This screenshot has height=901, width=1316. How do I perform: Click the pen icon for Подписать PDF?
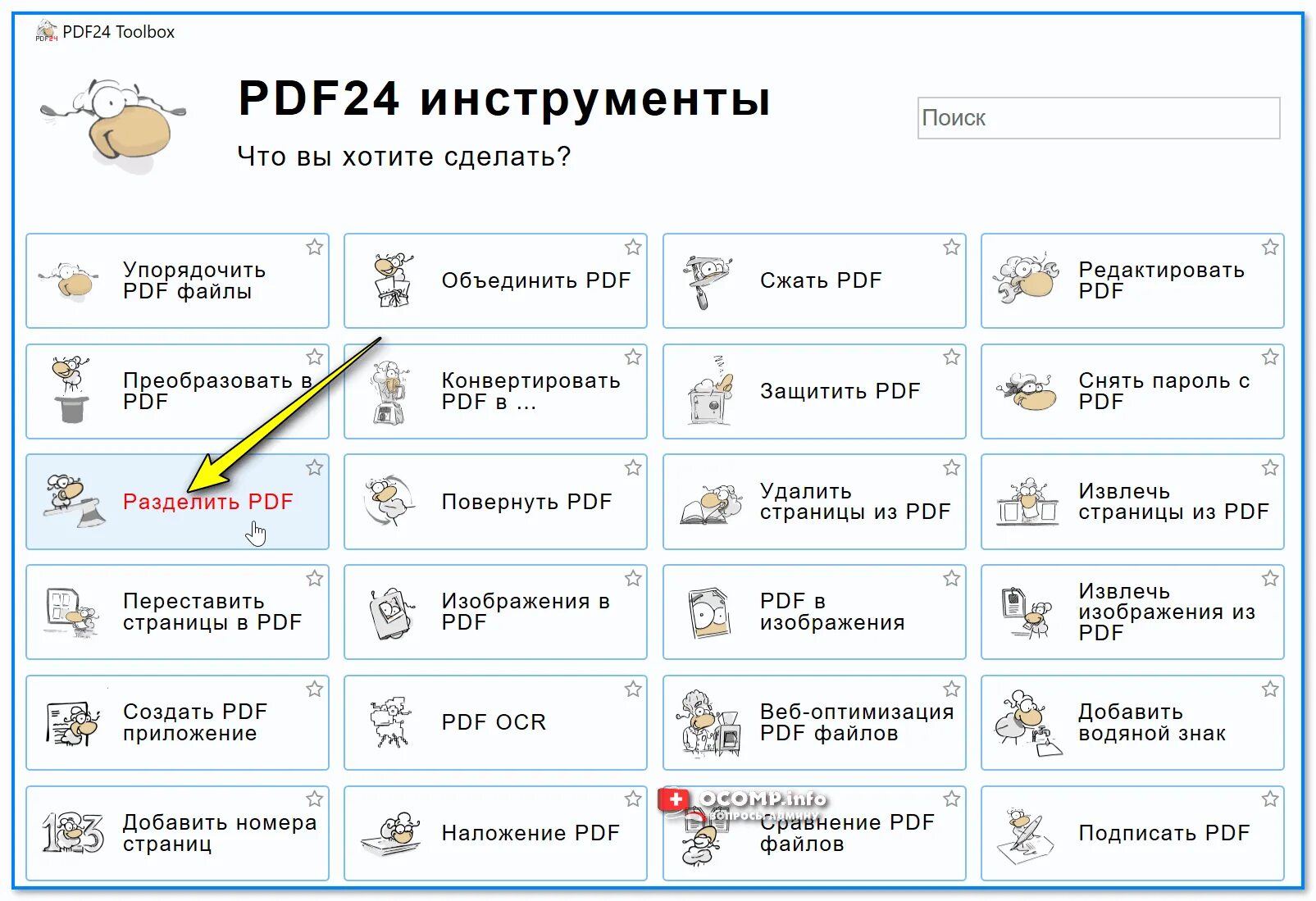point(1025,835)
